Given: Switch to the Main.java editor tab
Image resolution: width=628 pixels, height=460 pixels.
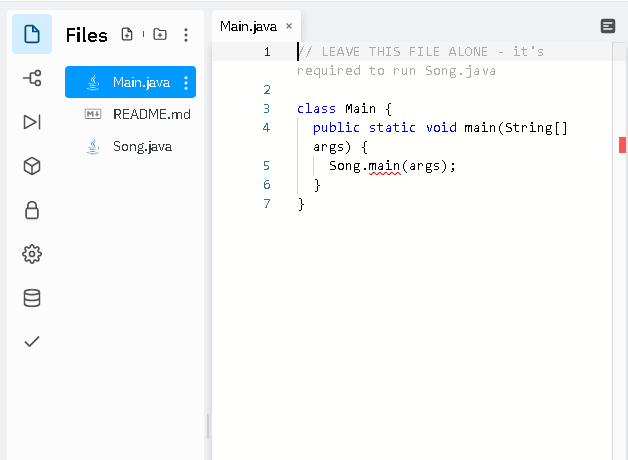Looking at the screenshot, I should pyautogui.click(x=248, y=26).
